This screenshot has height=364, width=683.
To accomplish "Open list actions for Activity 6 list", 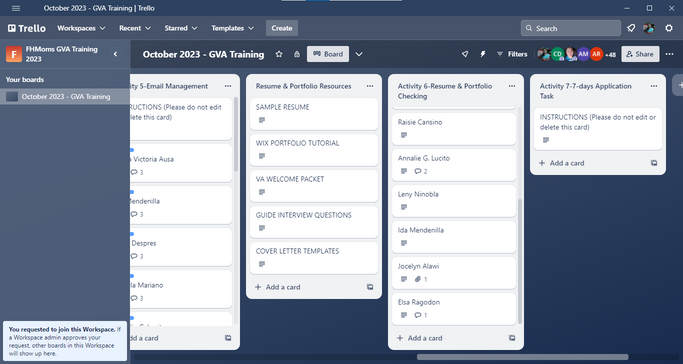I will [x=512, y=86].
